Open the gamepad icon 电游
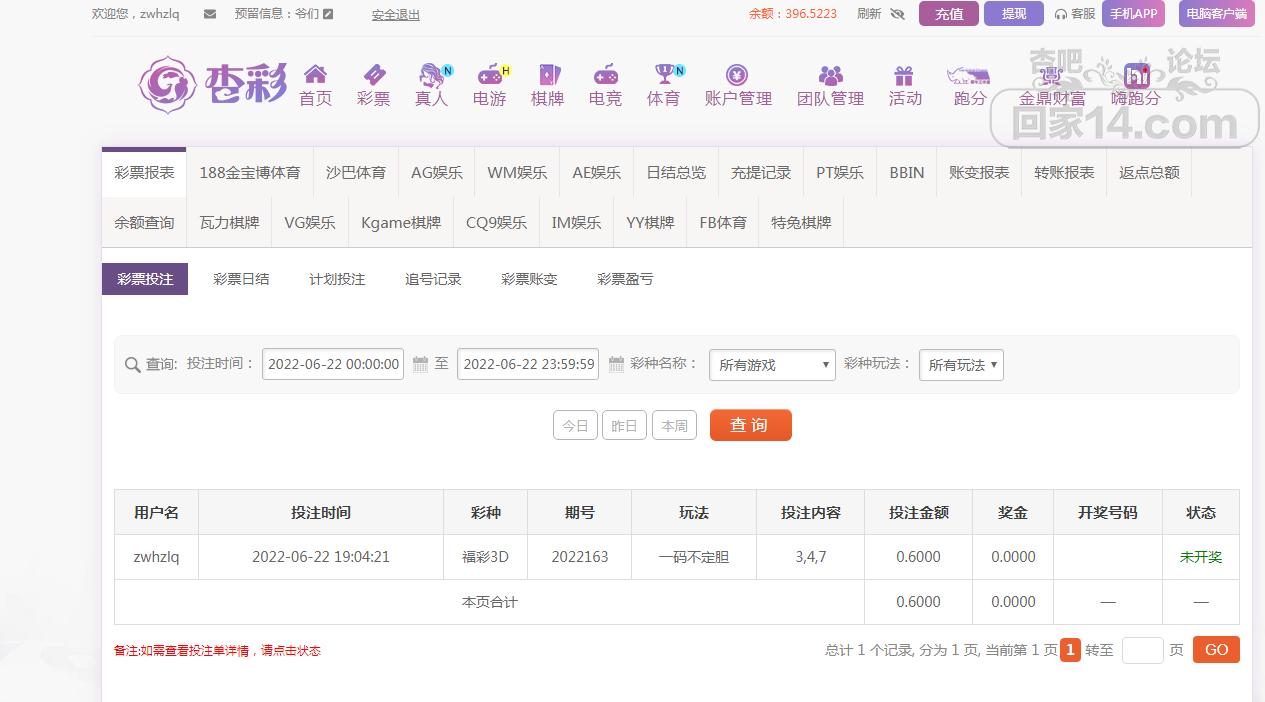Screen dimensions: 1265x702 tap(489, 75)
